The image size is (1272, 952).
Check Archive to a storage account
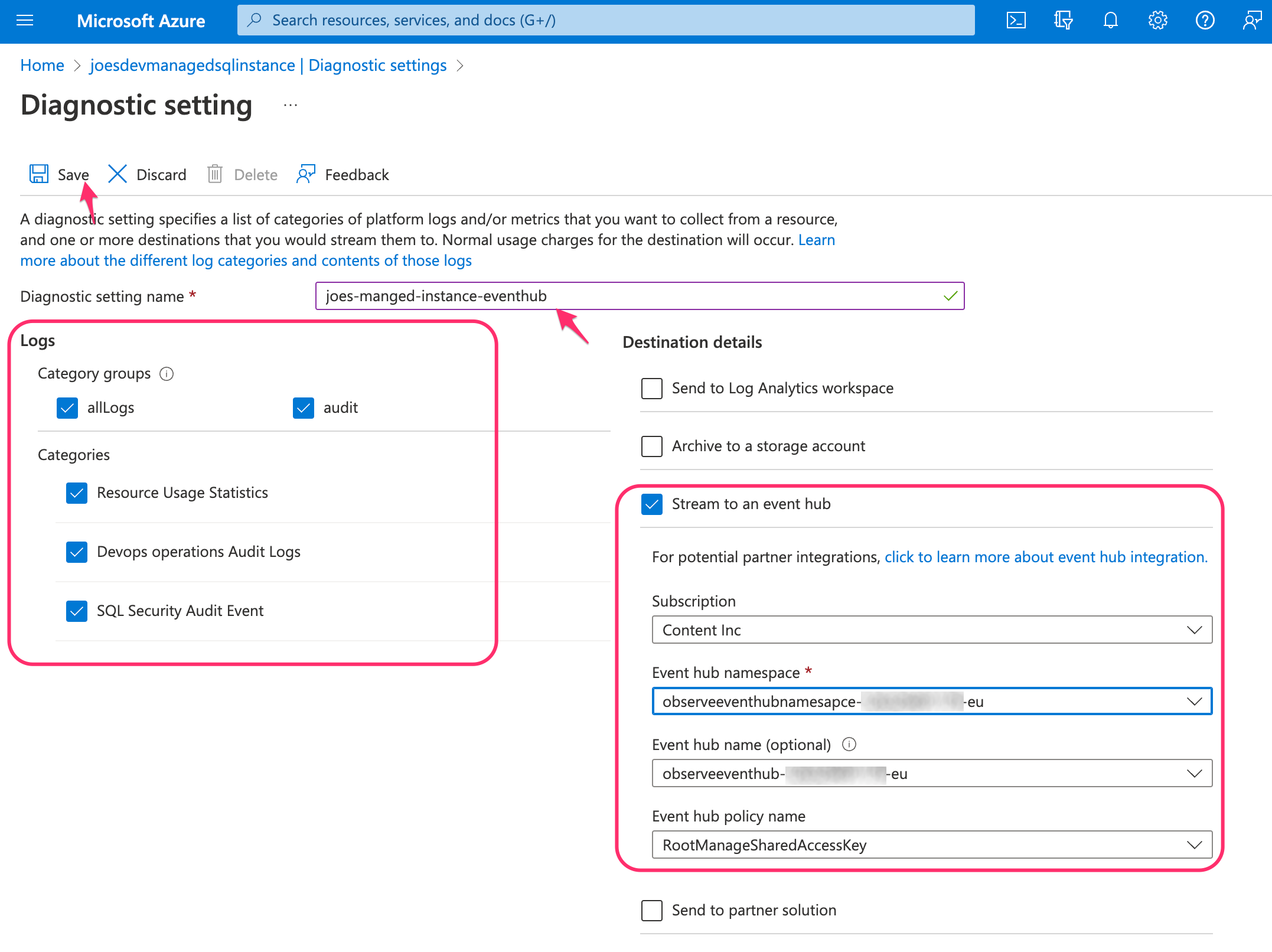652,446
